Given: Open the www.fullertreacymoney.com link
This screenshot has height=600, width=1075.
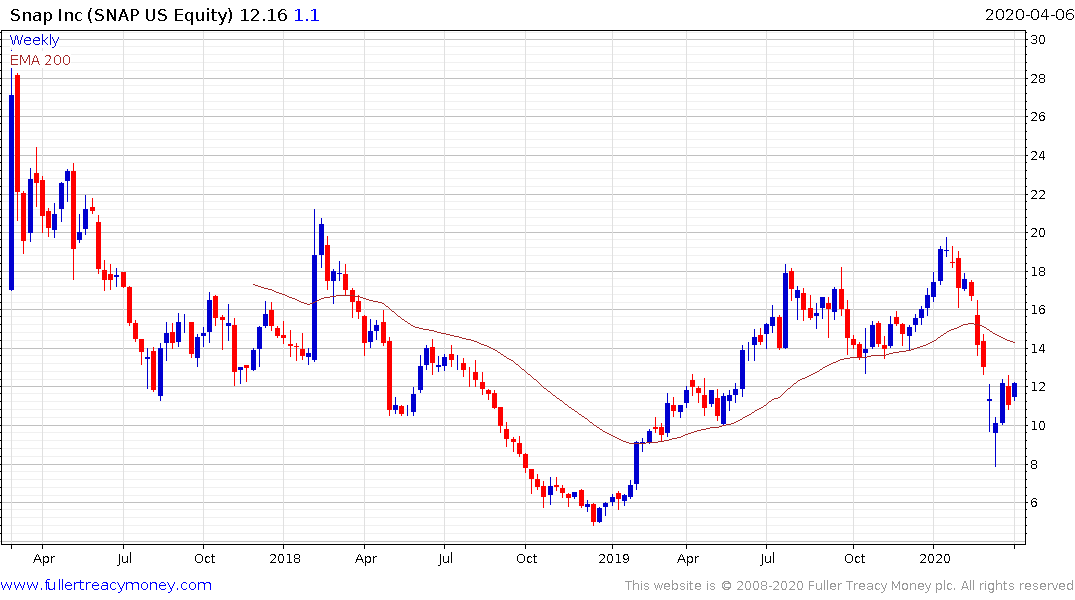Looking at the screenshot, I should pos(106,585).
